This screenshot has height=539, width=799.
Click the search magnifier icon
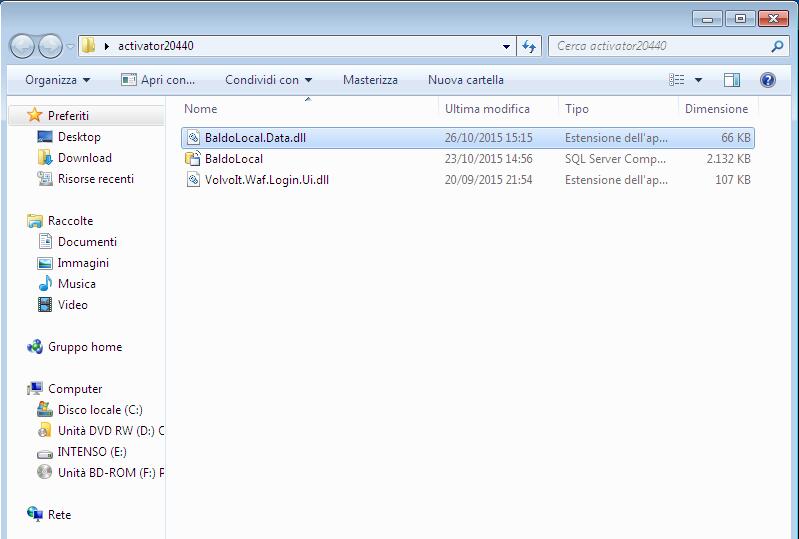777,46
